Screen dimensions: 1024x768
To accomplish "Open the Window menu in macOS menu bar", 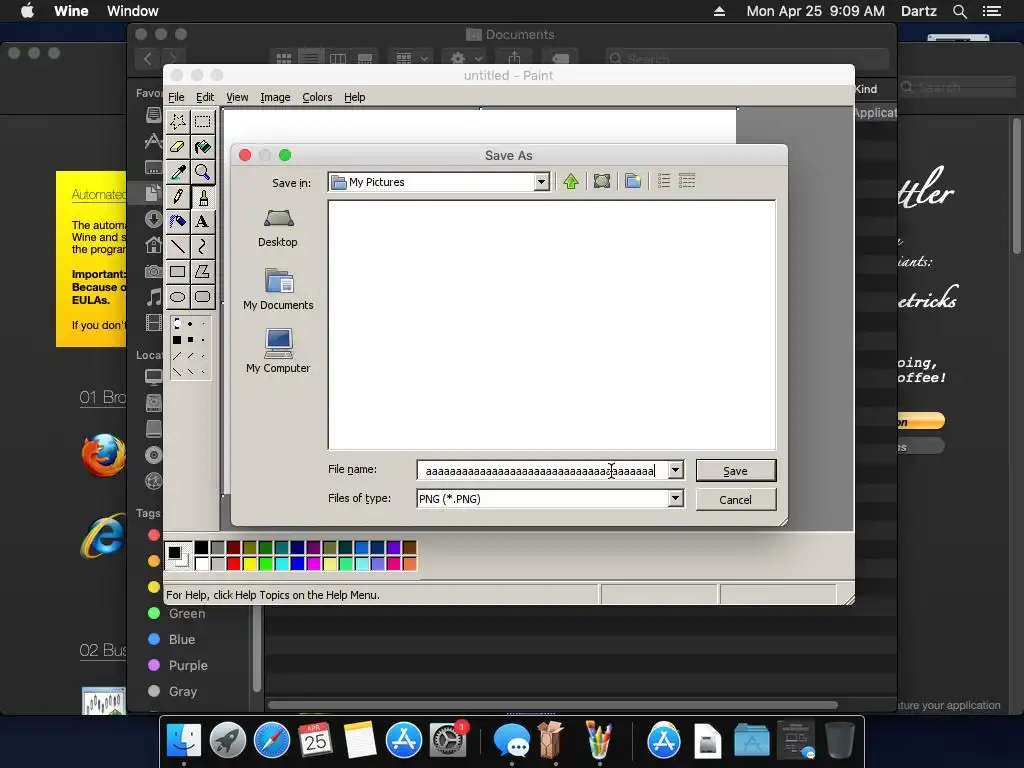I will pos(133,11).
